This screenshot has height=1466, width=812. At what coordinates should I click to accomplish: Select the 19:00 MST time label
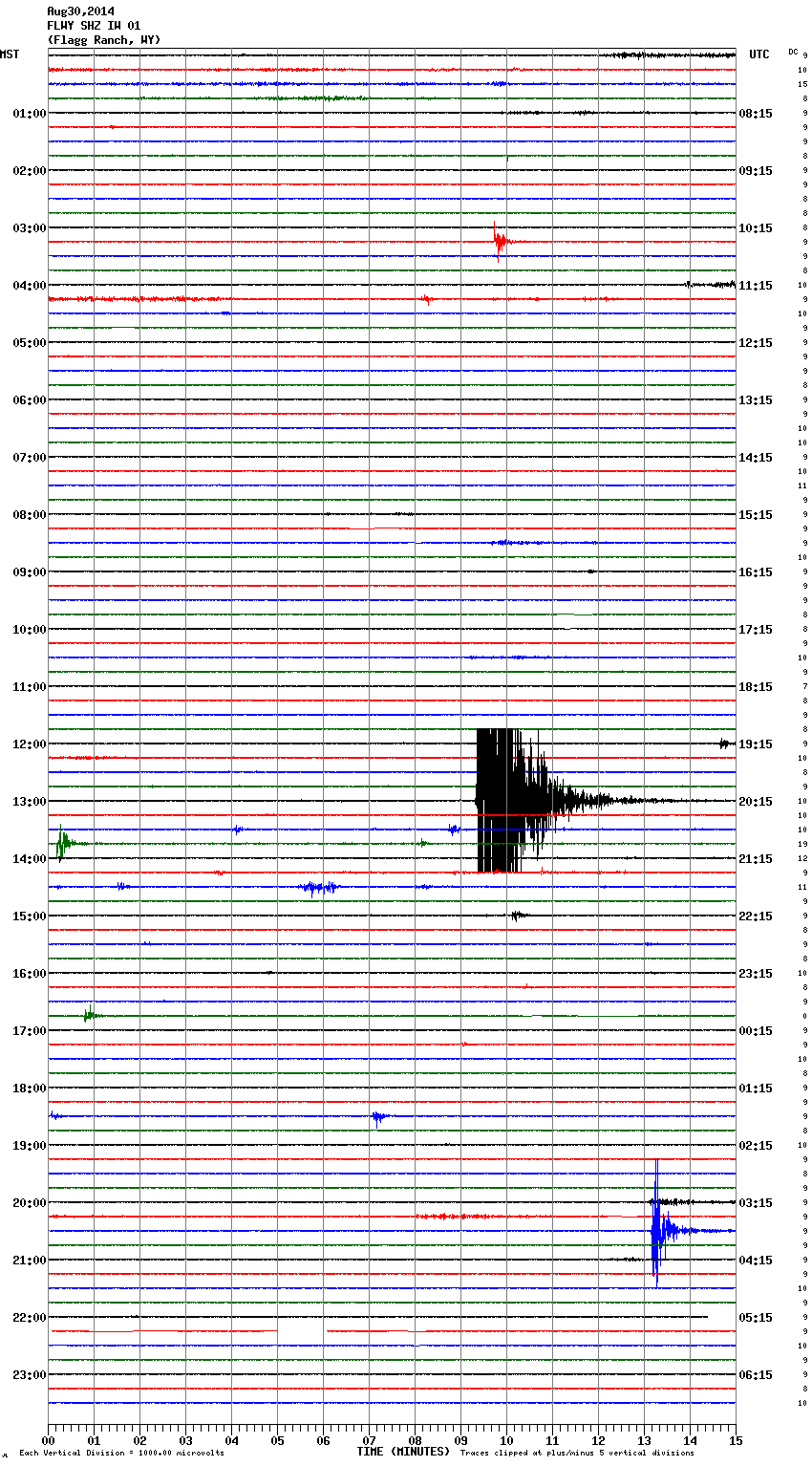click(30, 1146)
